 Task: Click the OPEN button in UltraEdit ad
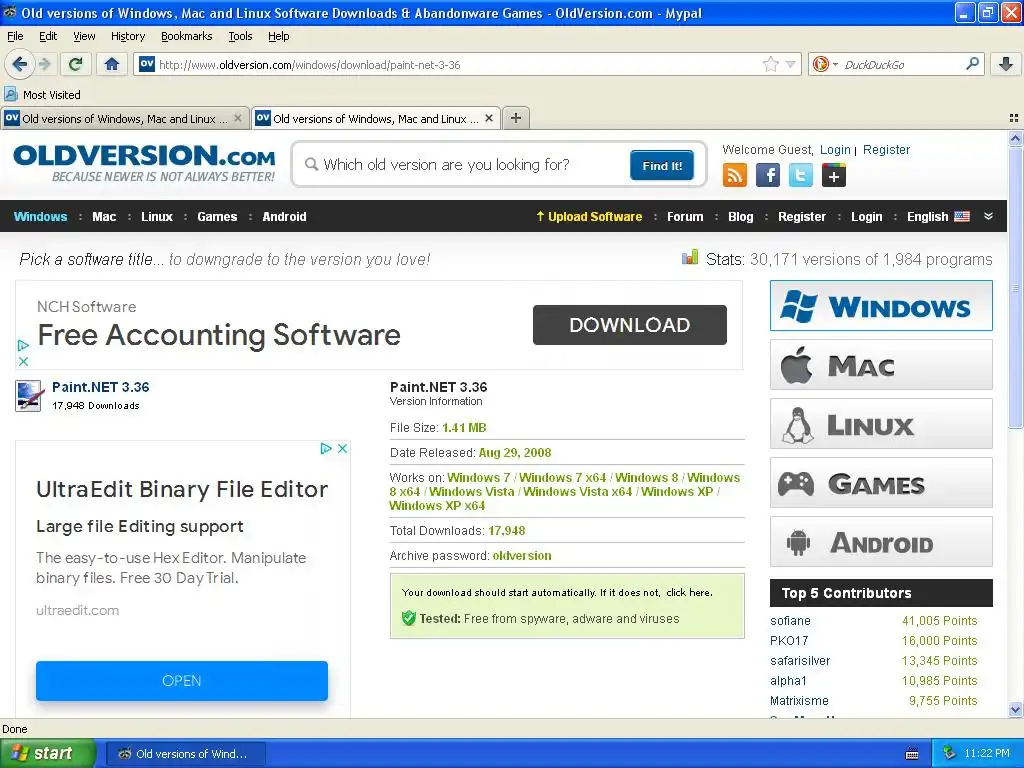[x=182, y=680]
